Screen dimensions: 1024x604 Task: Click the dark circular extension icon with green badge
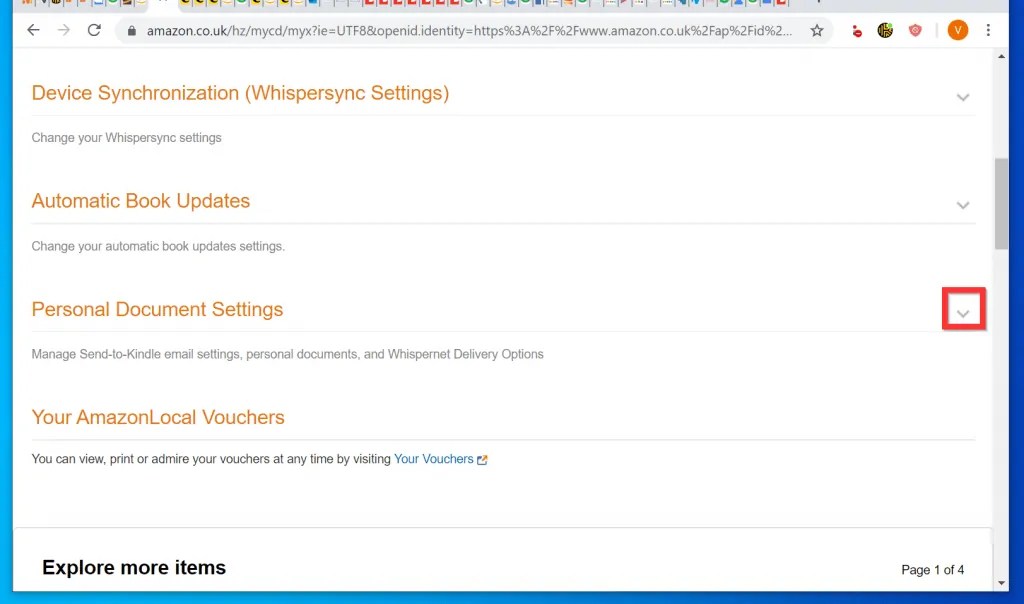tap(885, 30)
